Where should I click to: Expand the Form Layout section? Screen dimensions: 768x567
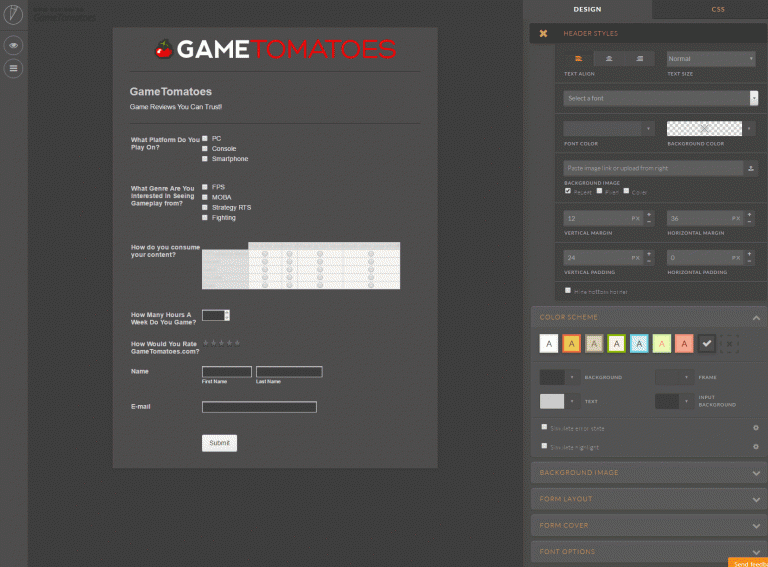tap(648, 499)
